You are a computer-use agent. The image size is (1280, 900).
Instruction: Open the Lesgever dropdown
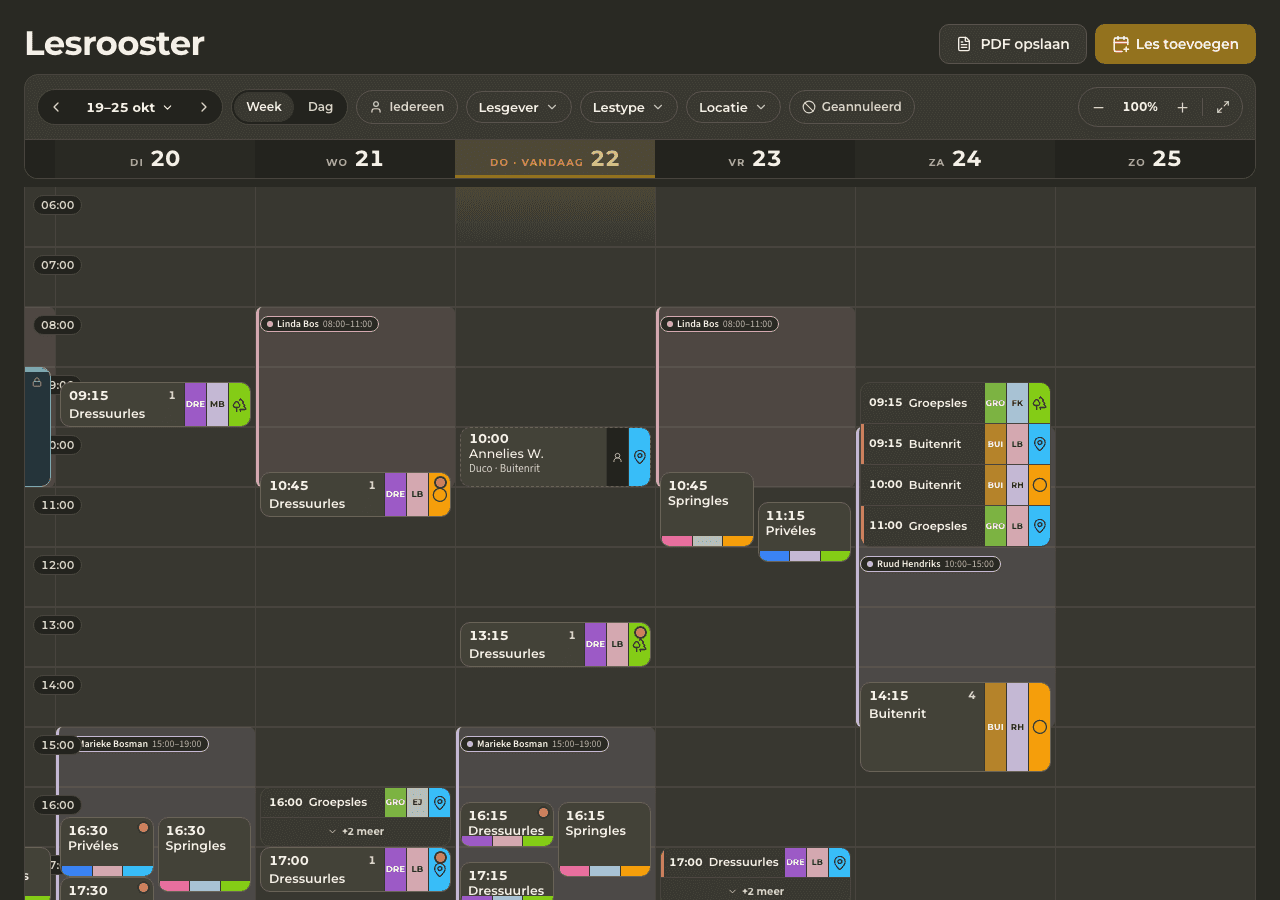pyautogui.click(x=519, y=107)
